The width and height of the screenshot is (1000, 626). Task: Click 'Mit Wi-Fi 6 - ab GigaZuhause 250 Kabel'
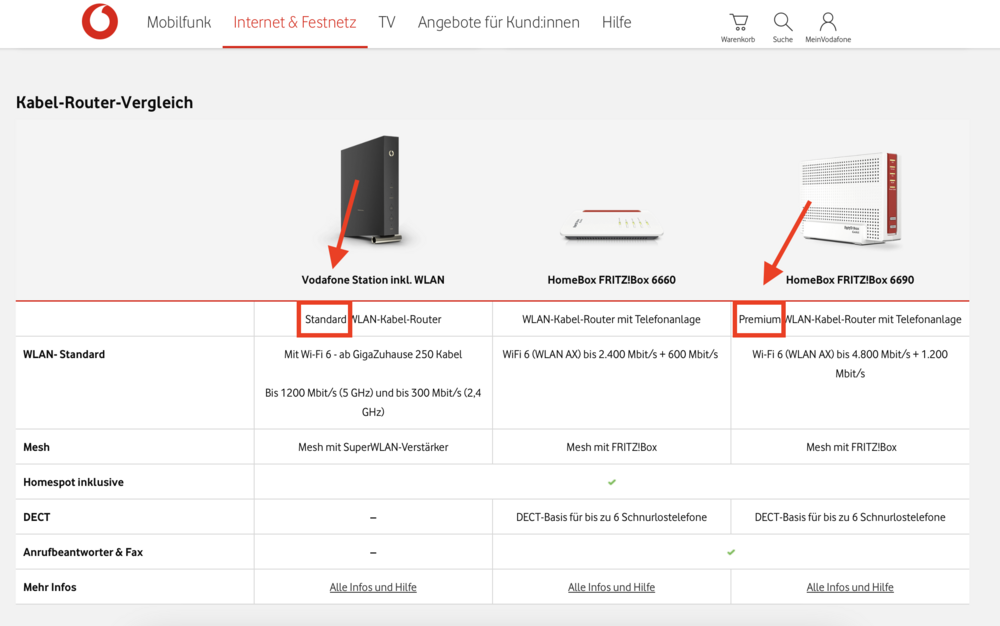click(x=373, y=354)
